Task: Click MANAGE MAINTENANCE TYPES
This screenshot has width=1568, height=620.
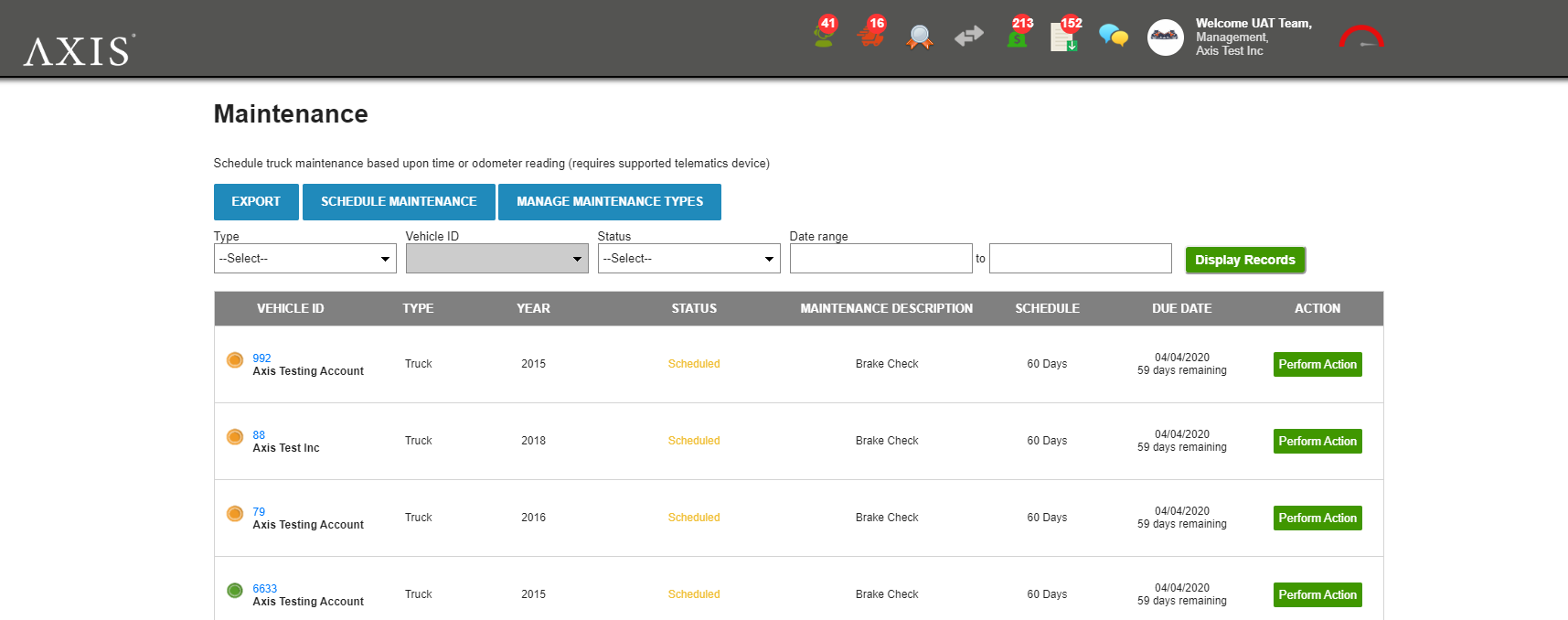Action: point(610,202)
